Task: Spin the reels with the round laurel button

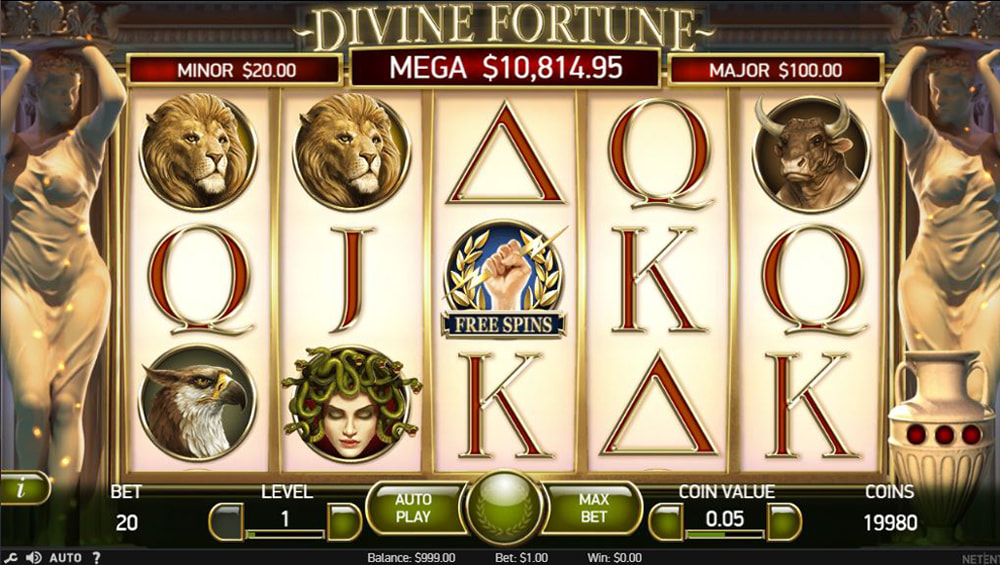Action: 504,507
